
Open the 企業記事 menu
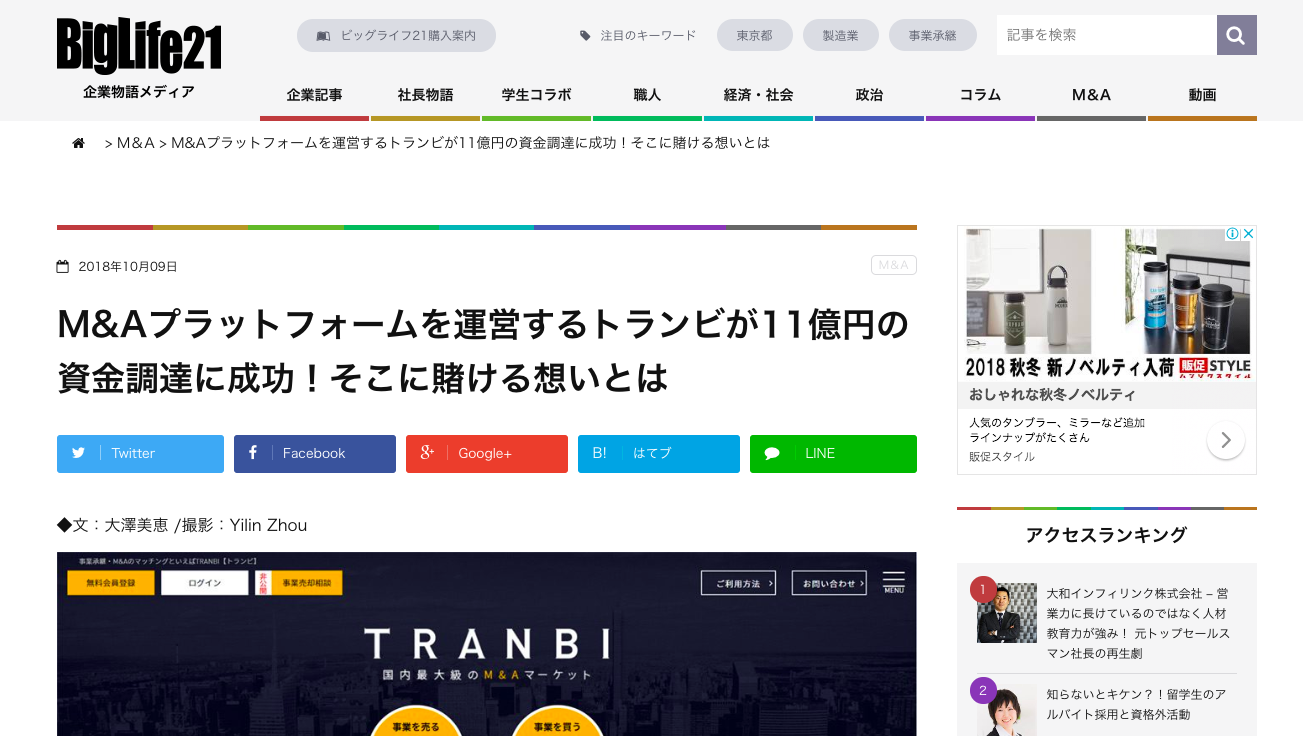point(314,96)
